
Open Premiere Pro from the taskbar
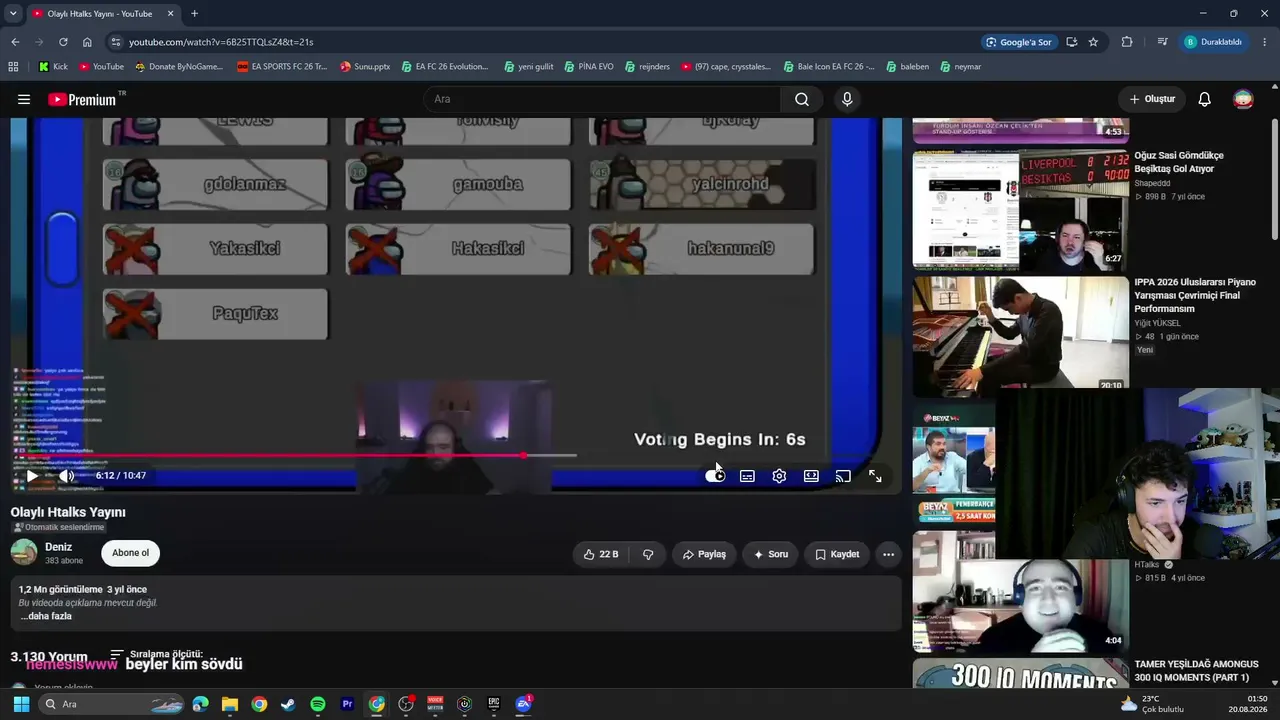(347, 704)
